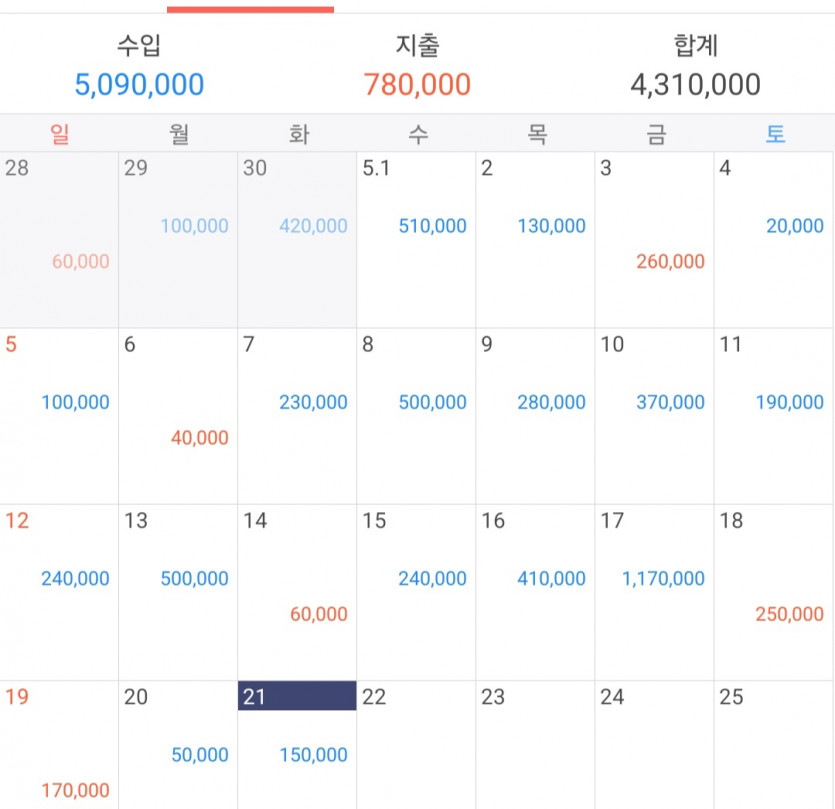The height and width of the screenshot is (809, 835).
Task: Select the April 28 cell
Action: pyautogui.click(x=59, y=240)
